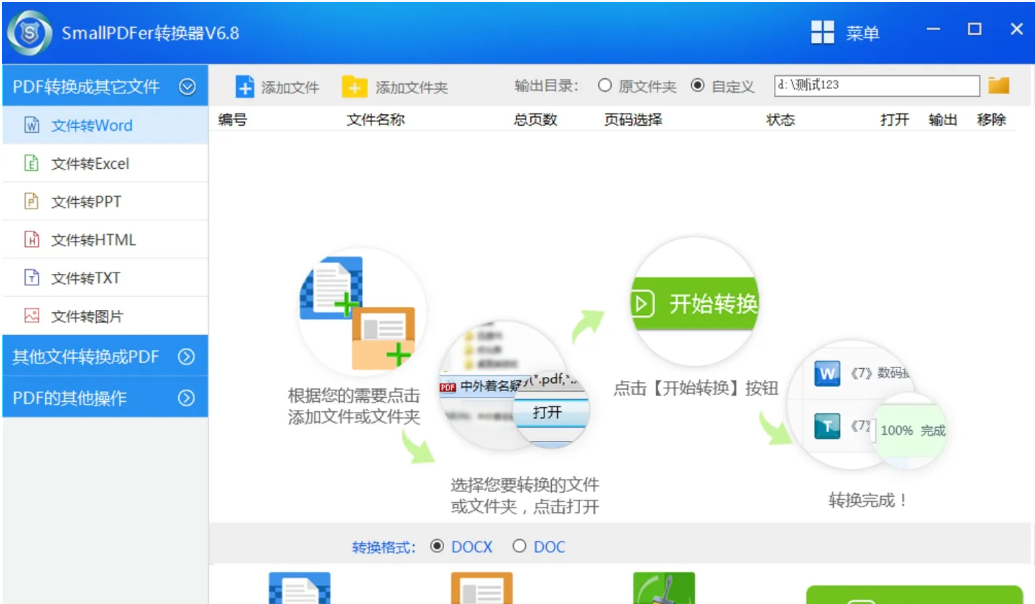Open the 菜单 menu label
Screen dimensions: 1035x604
[x=863, y=33]
